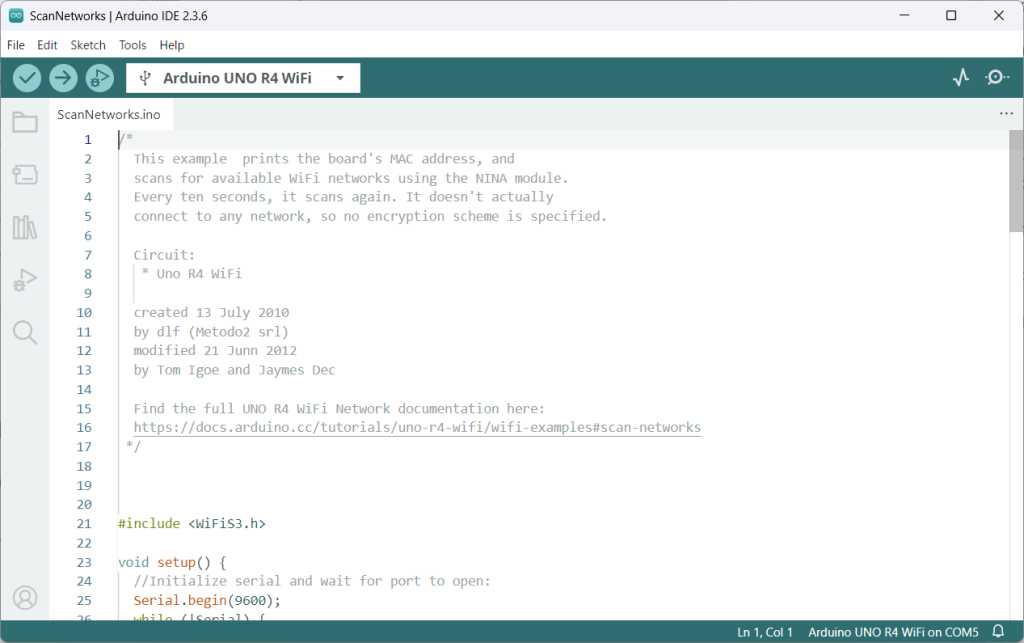Open the Sketchbook folder panel

[25, 123]
